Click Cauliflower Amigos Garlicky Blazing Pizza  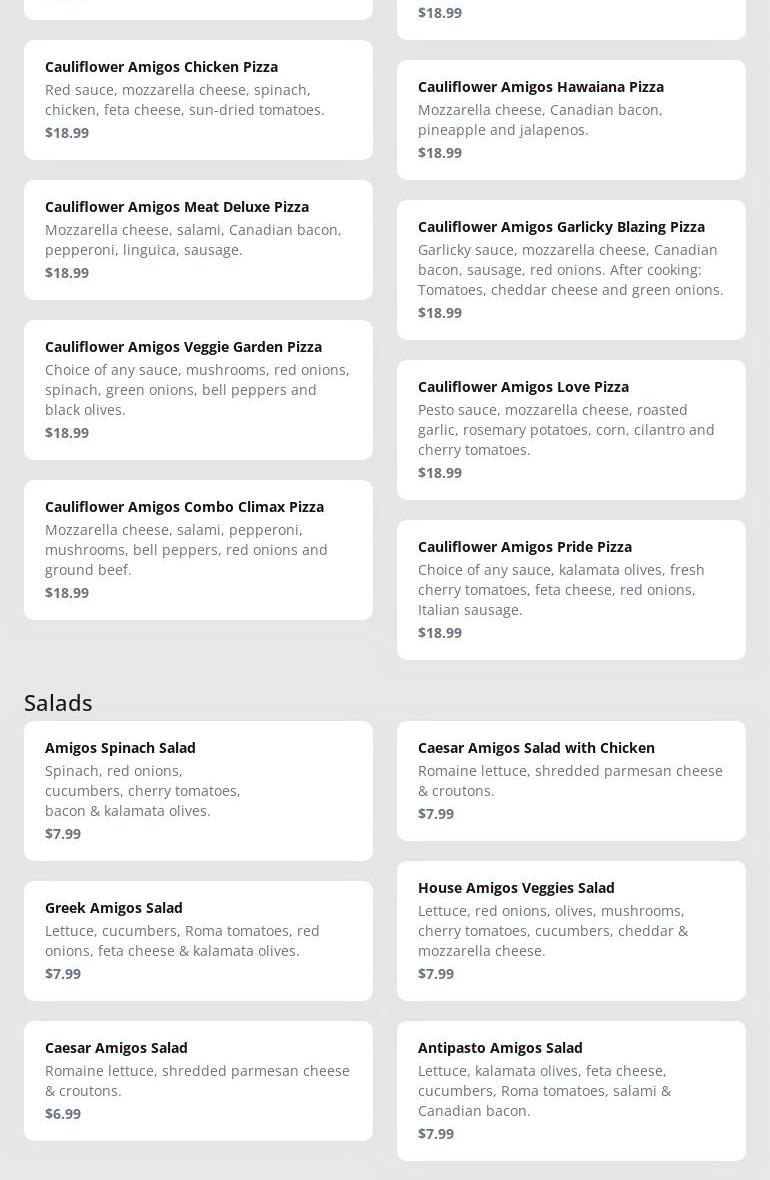tap(571, 270)
